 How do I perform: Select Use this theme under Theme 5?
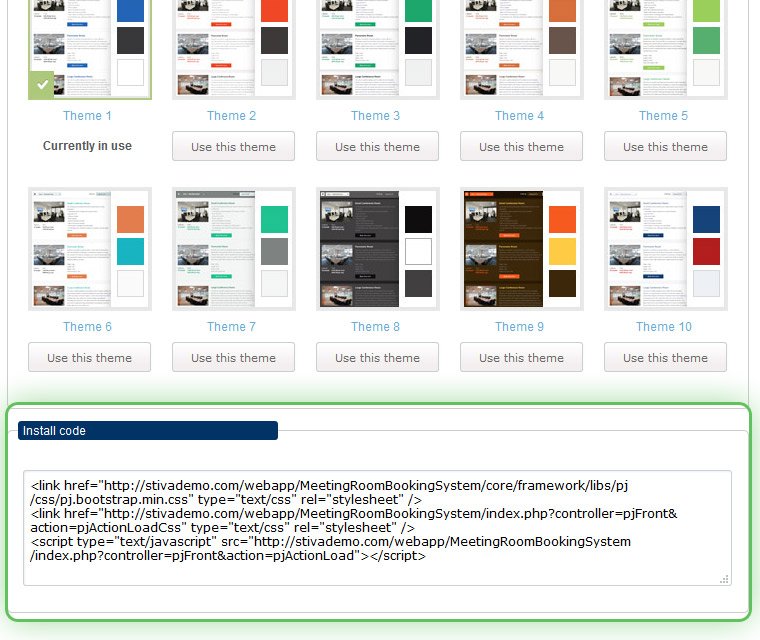coord(665,146)
